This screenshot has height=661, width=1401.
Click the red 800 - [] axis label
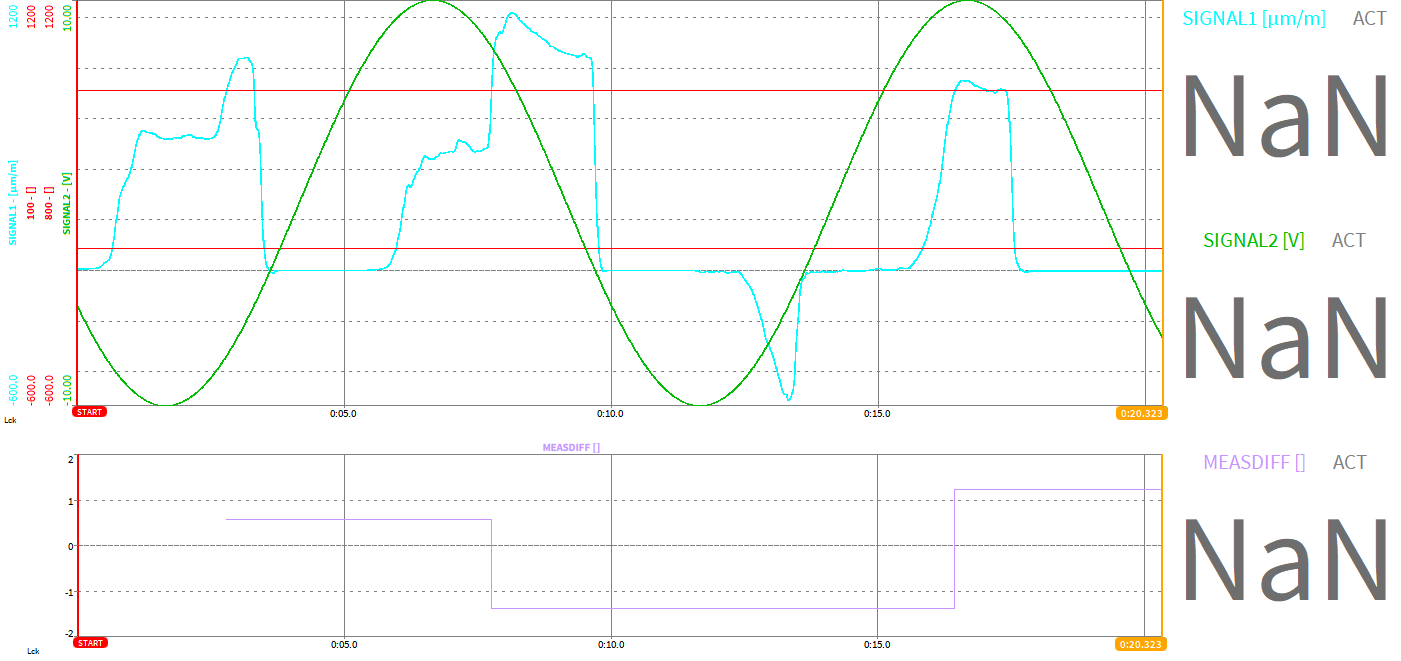[x=49, y=201]
